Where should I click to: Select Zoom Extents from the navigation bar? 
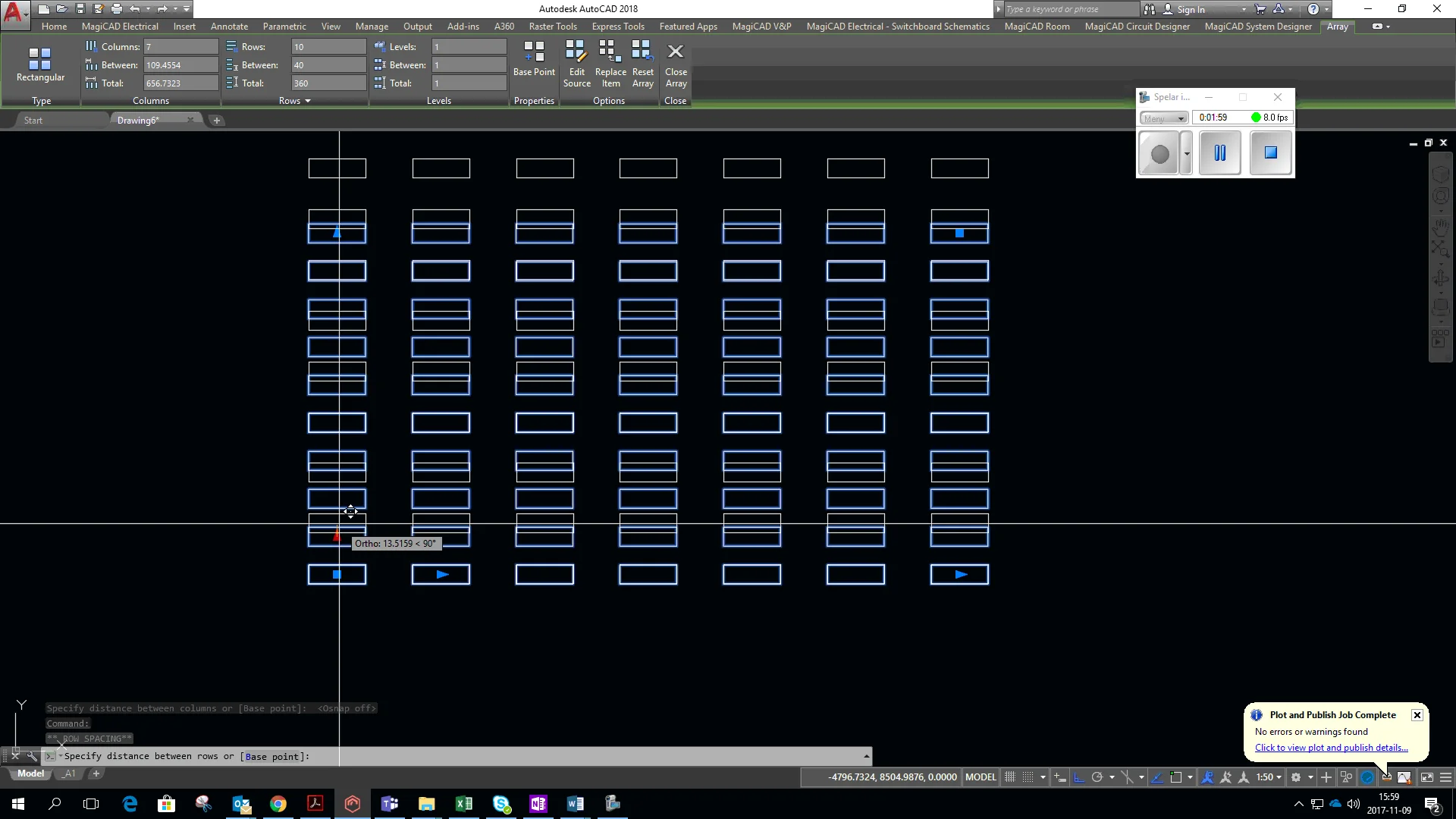[x=1441, y=249]
